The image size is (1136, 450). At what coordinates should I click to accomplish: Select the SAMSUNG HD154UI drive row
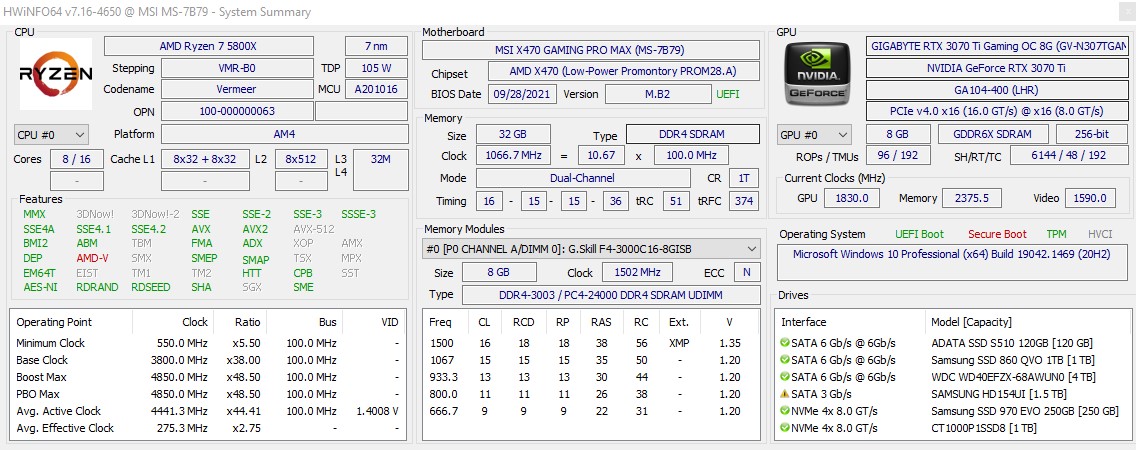pyautogui.click(x=953, y=394)
